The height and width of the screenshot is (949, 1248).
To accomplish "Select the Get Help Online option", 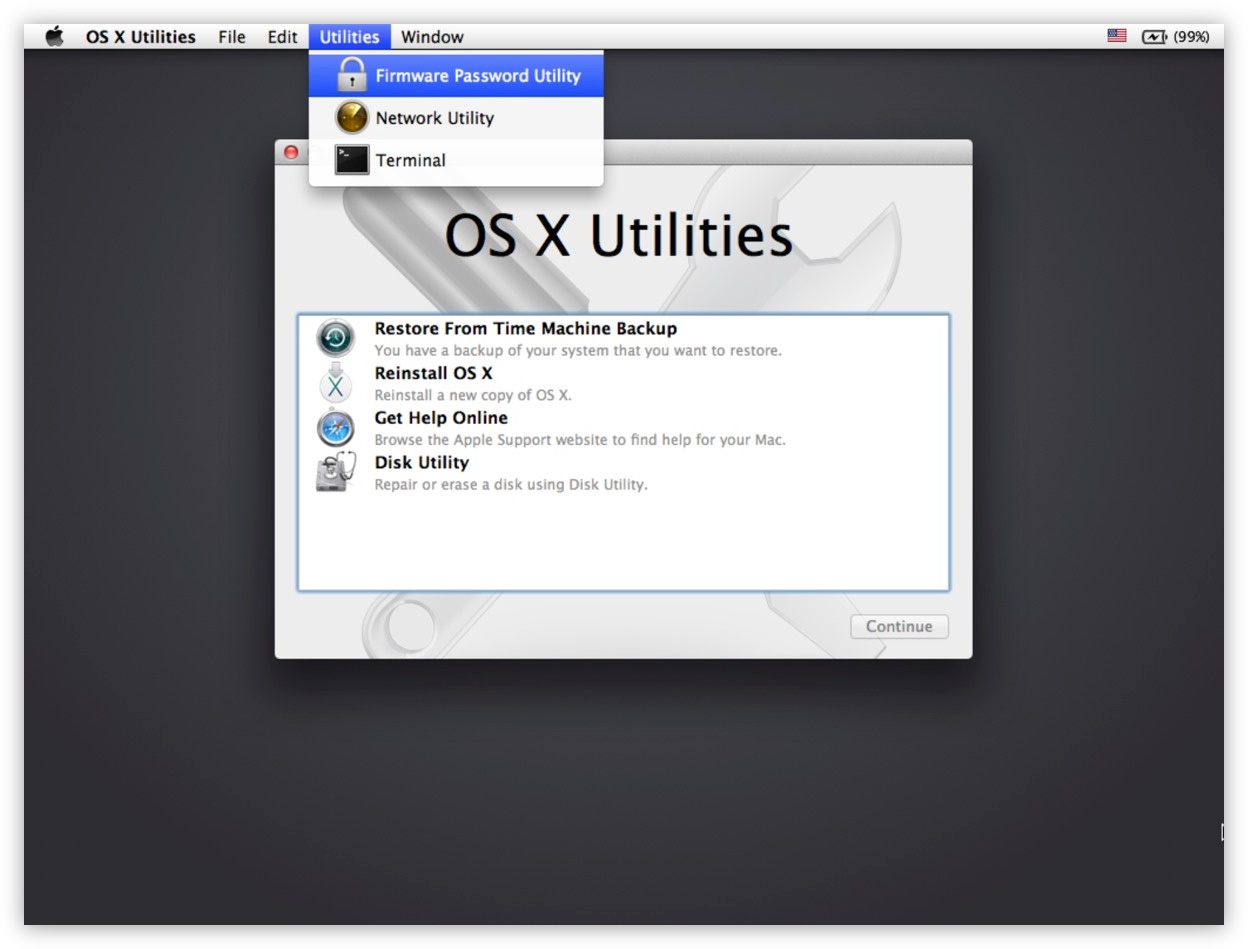I will (623, 428).
